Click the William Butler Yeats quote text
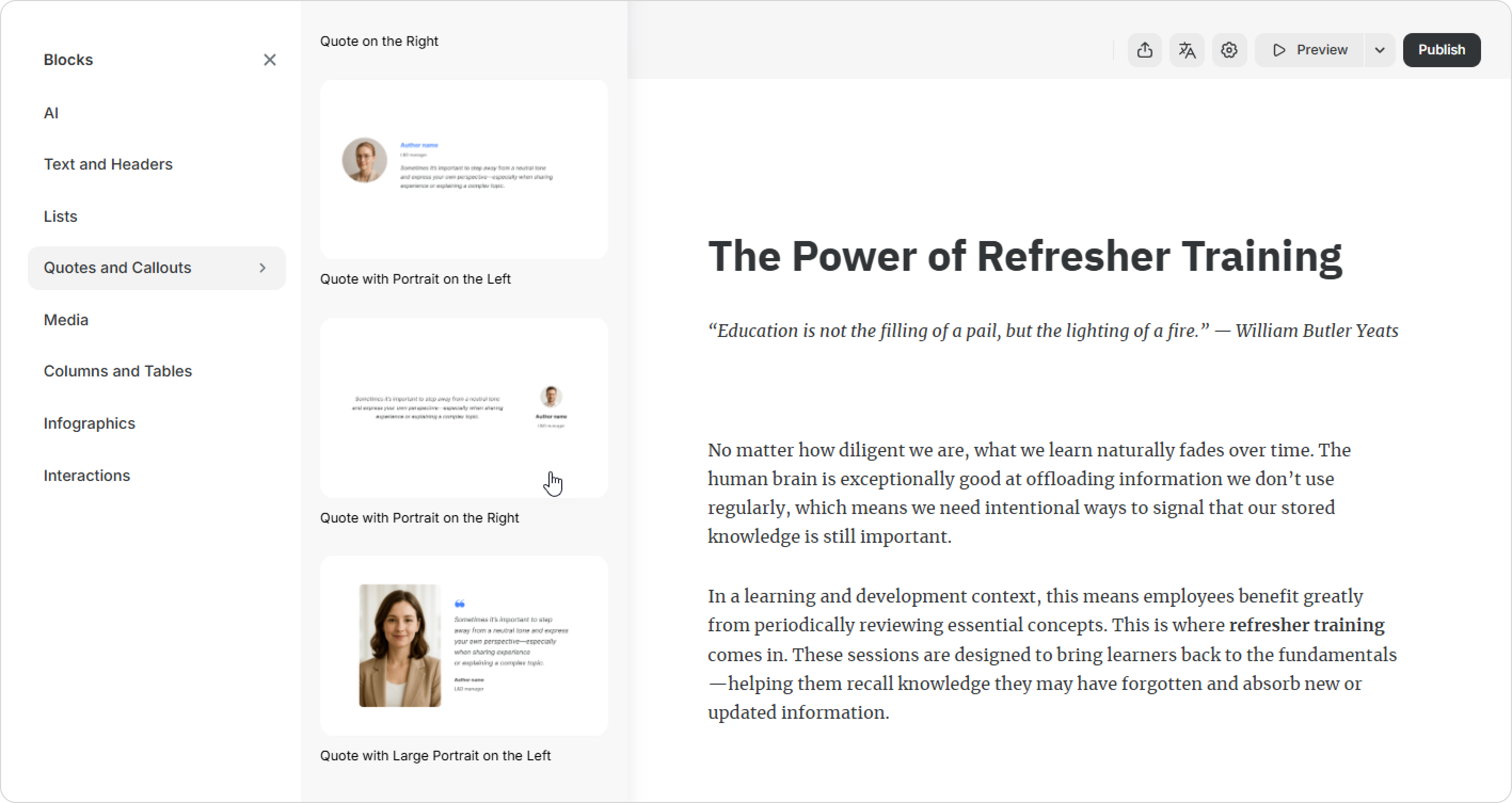 coord(1053,331)
